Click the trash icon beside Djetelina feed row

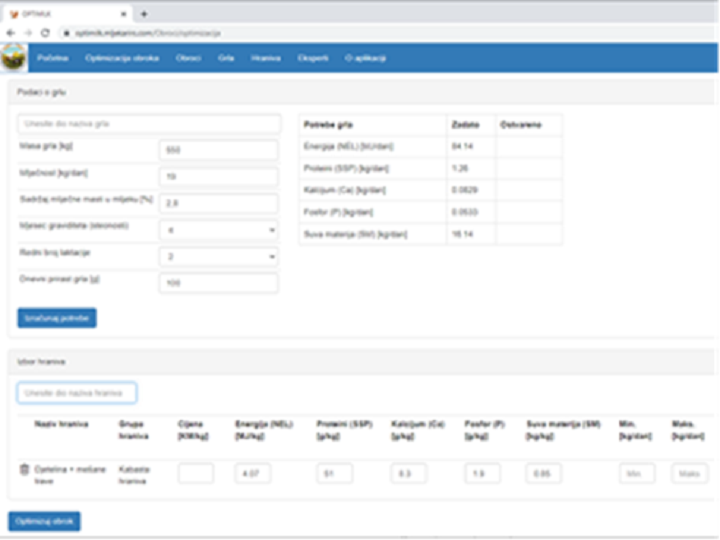[24, 469]
